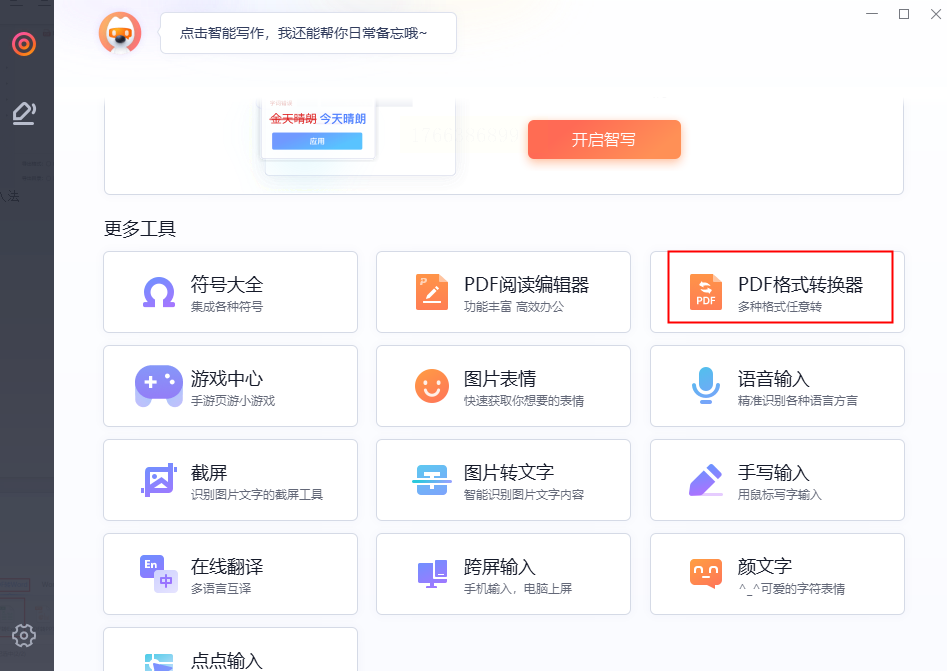Click the 截屏 title text
Viewport: 947px width, 671px height.
(x=209, y=473)
